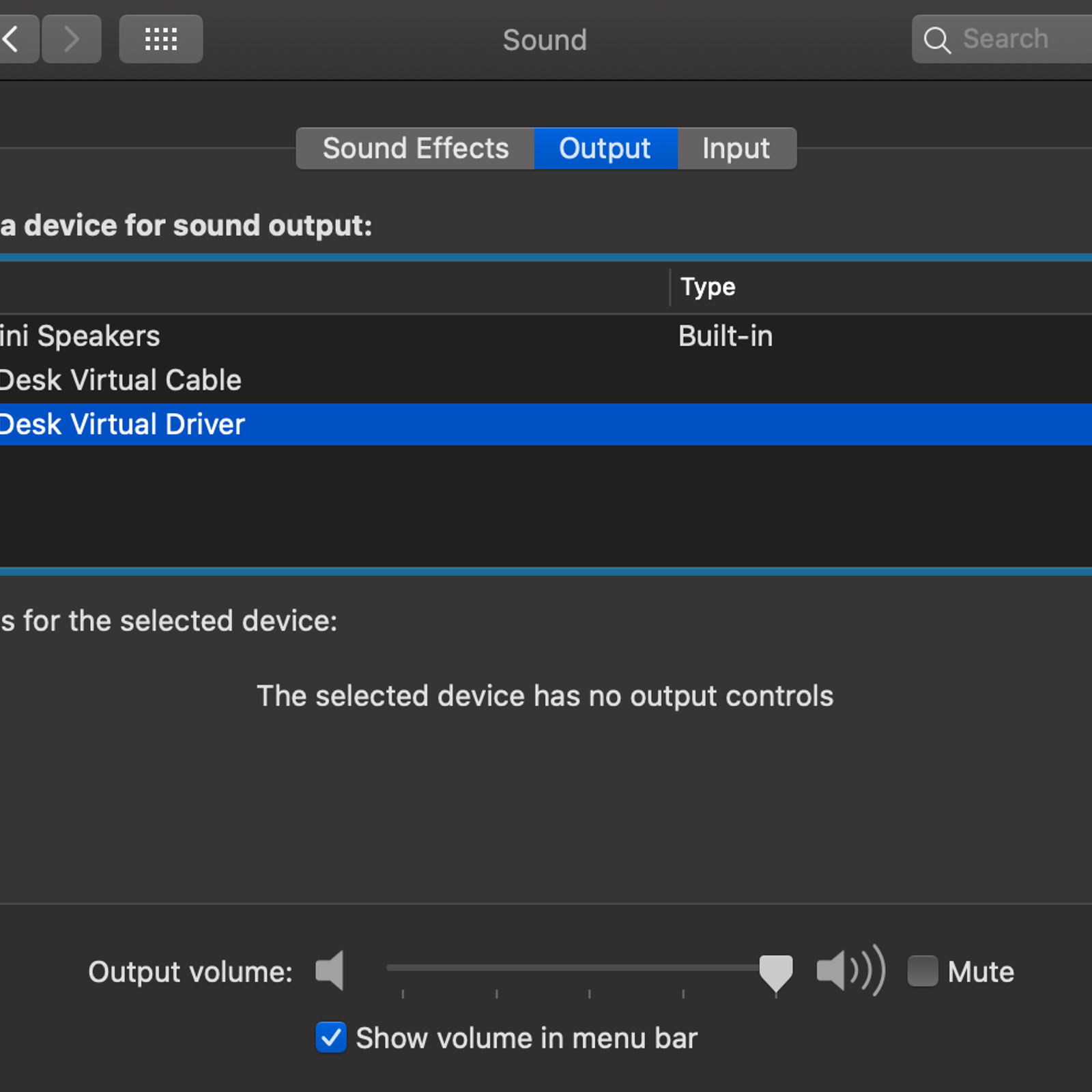The image size is (1092, 1092).
Task: Click the forward navigation arrow
Action: click(72, 40)
